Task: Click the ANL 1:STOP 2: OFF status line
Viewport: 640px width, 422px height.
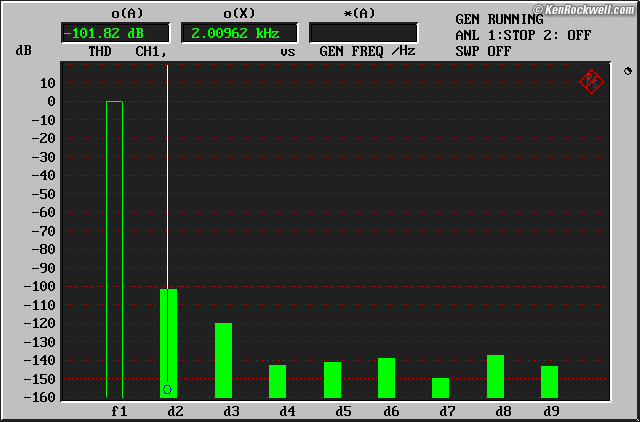Action: (522, 35)
